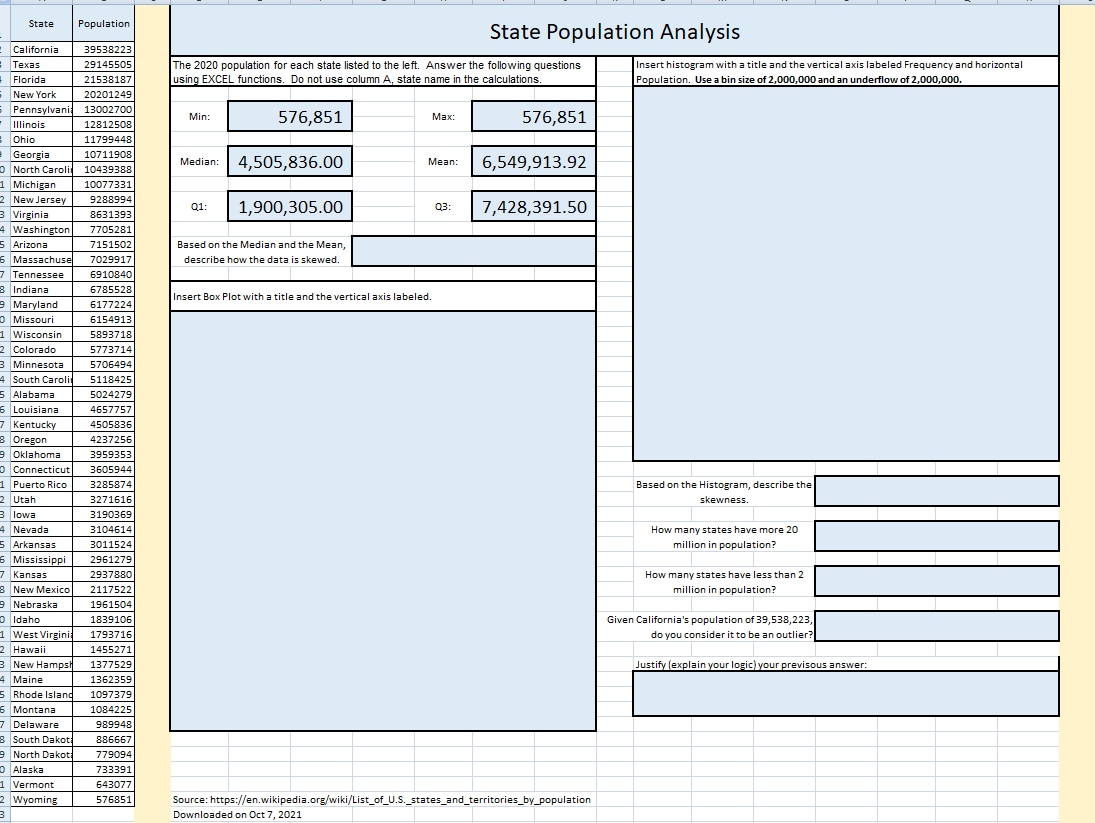Select the Illinois state cell
This screenshot has width=1095, height=823.
click(x=41, y=124)
